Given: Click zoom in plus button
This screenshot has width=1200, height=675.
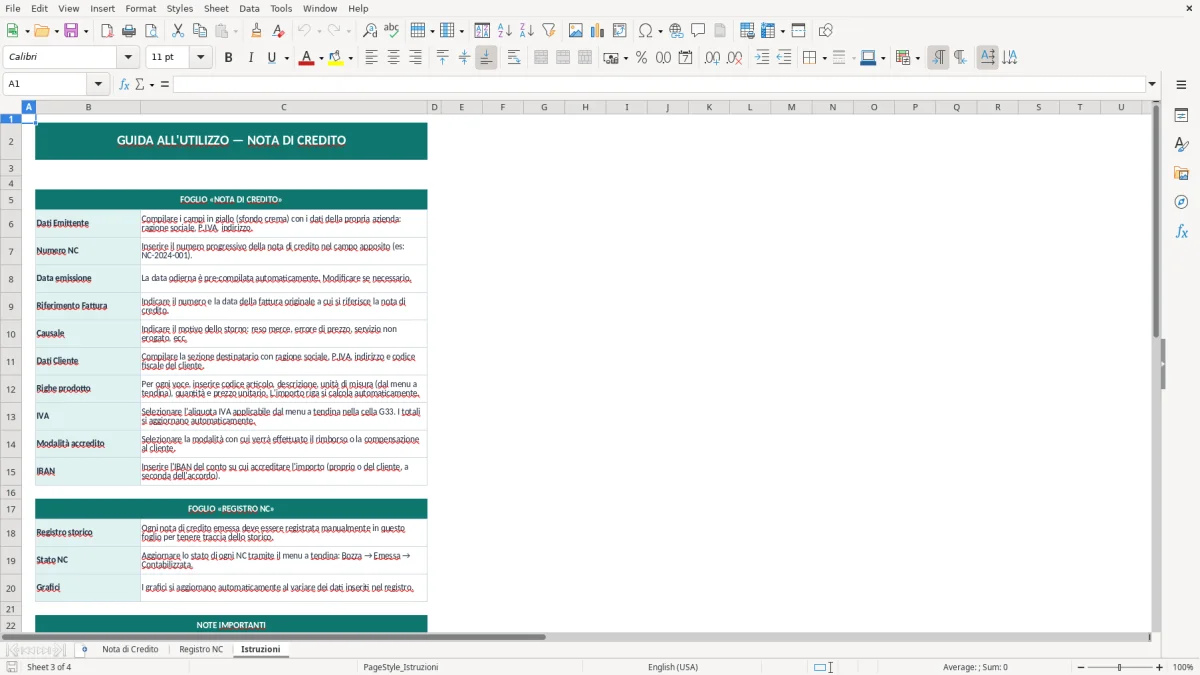Looking at the screenshot, I should coord(1160,667).
